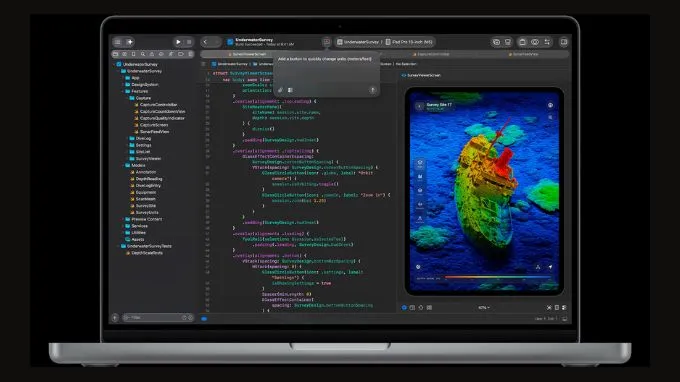The width and height of the screenshot is (680, 382).
Task: Collapse the Capture folder
Action: pos(127,98)
